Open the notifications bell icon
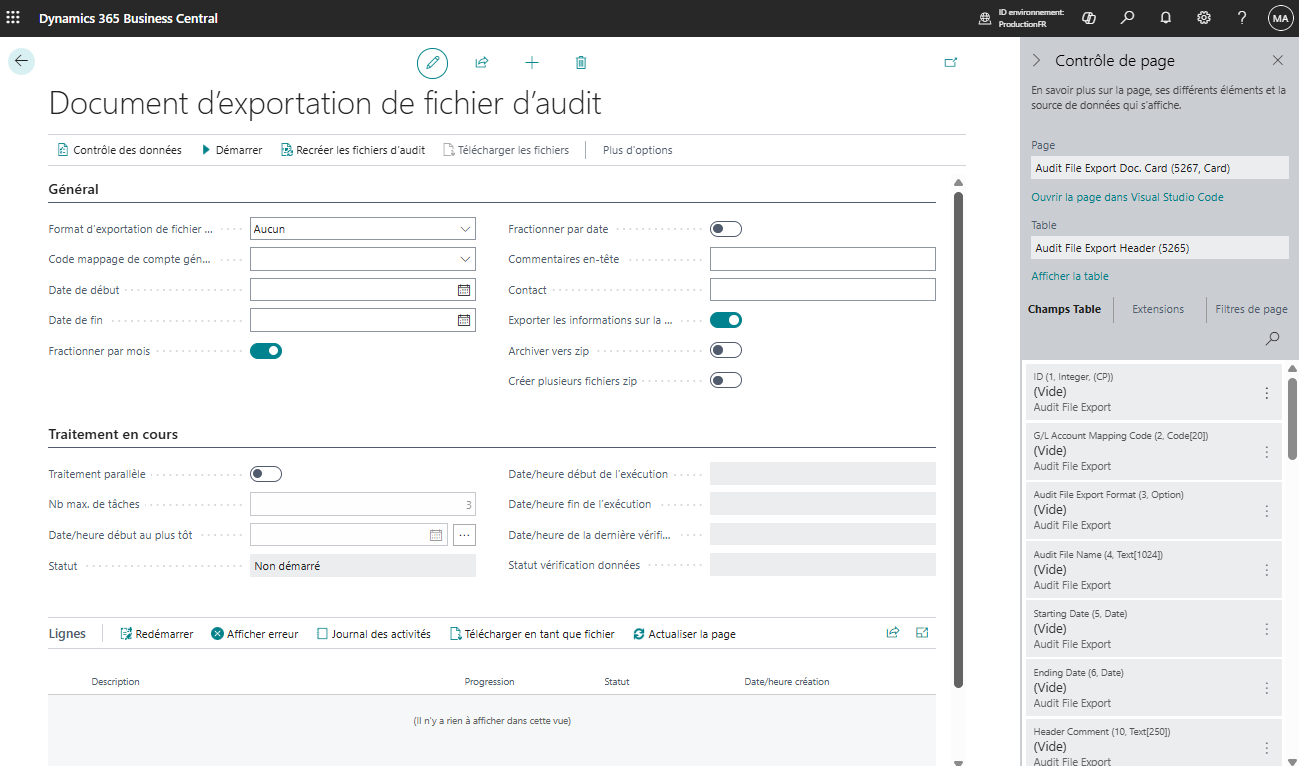This screenshot has width=1299, height=766. tap(1165, 18)
